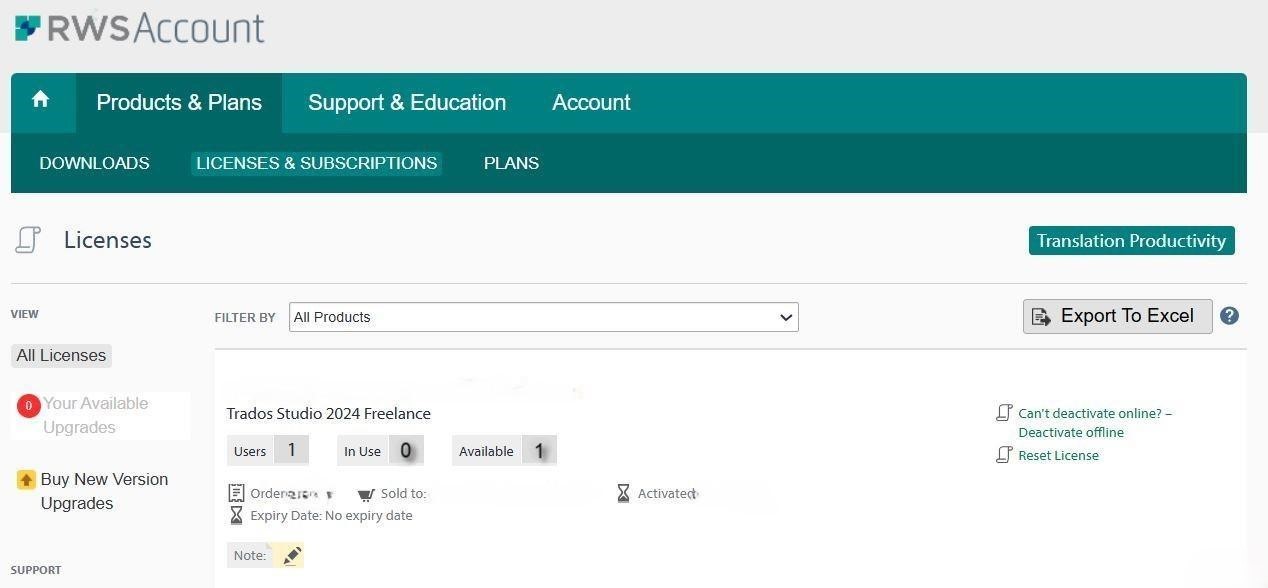Click the red upgrades count badge
Screen dimensions: 1268x588
pyautogui.click(x=28, y=405)
